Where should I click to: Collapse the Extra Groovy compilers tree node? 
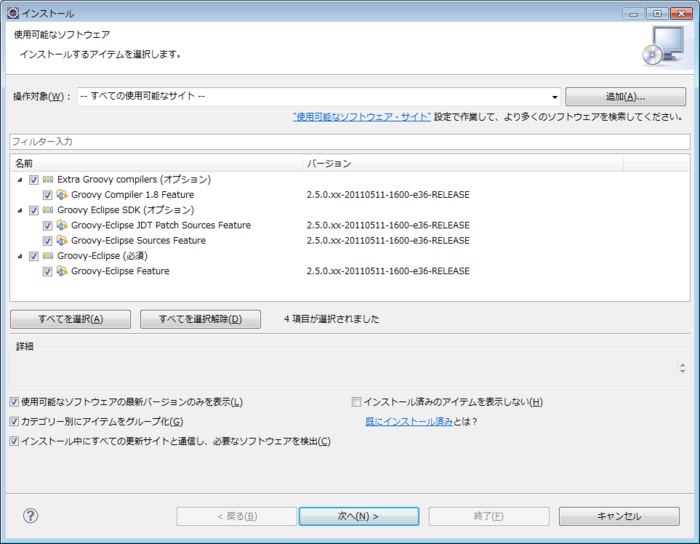20,180
